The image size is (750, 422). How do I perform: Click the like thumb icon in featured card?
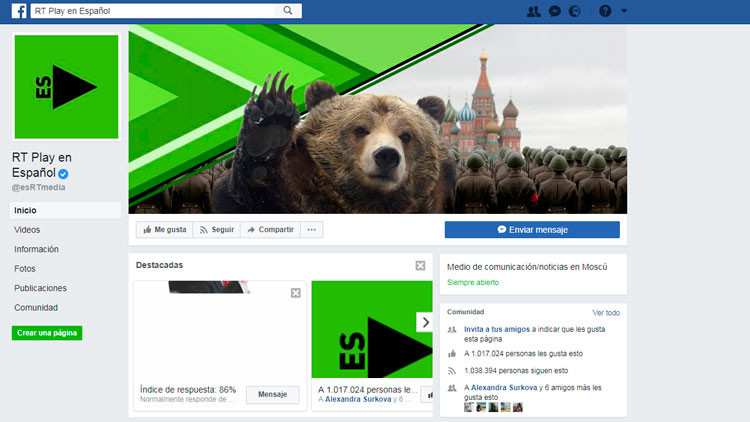pyautogui.click(x=430, y=395)
